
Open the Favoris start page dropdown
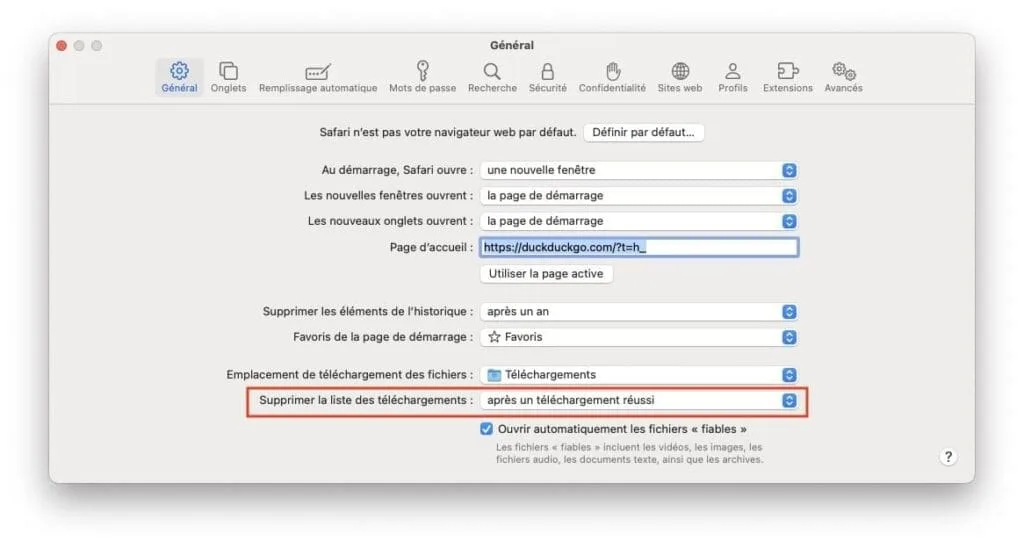(639, 337)
